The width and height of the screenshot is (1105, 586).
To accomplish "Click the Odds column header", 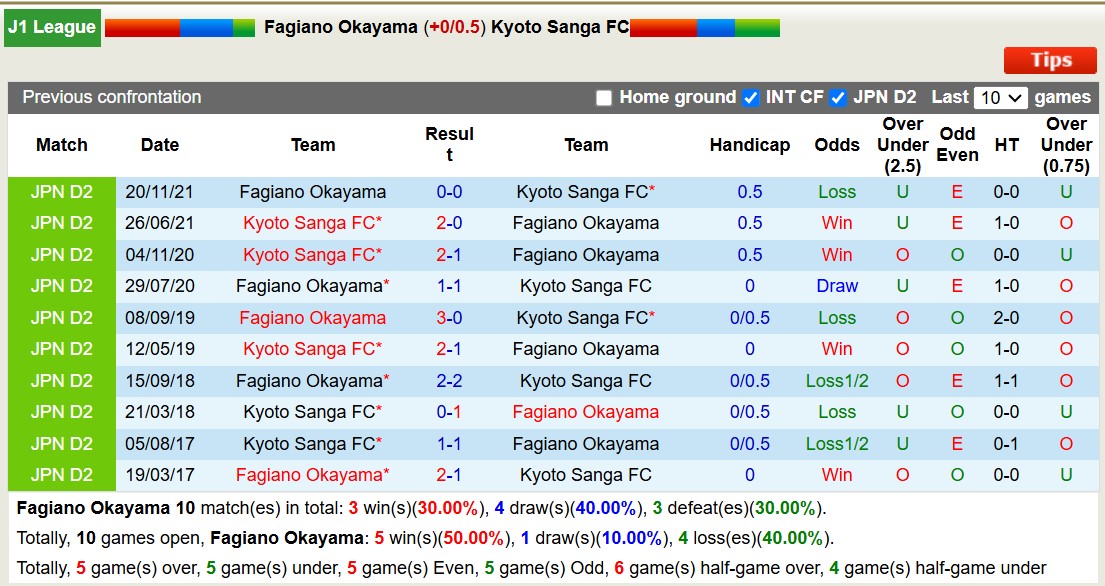I will point(837,145).
